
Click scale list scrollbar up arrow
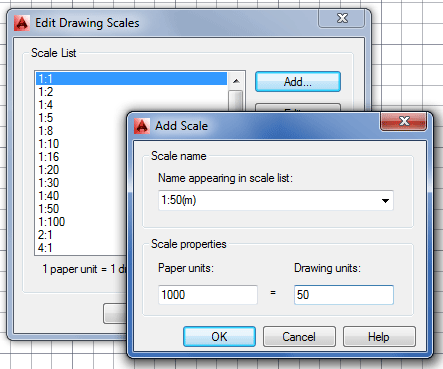[x=236, y=81]
